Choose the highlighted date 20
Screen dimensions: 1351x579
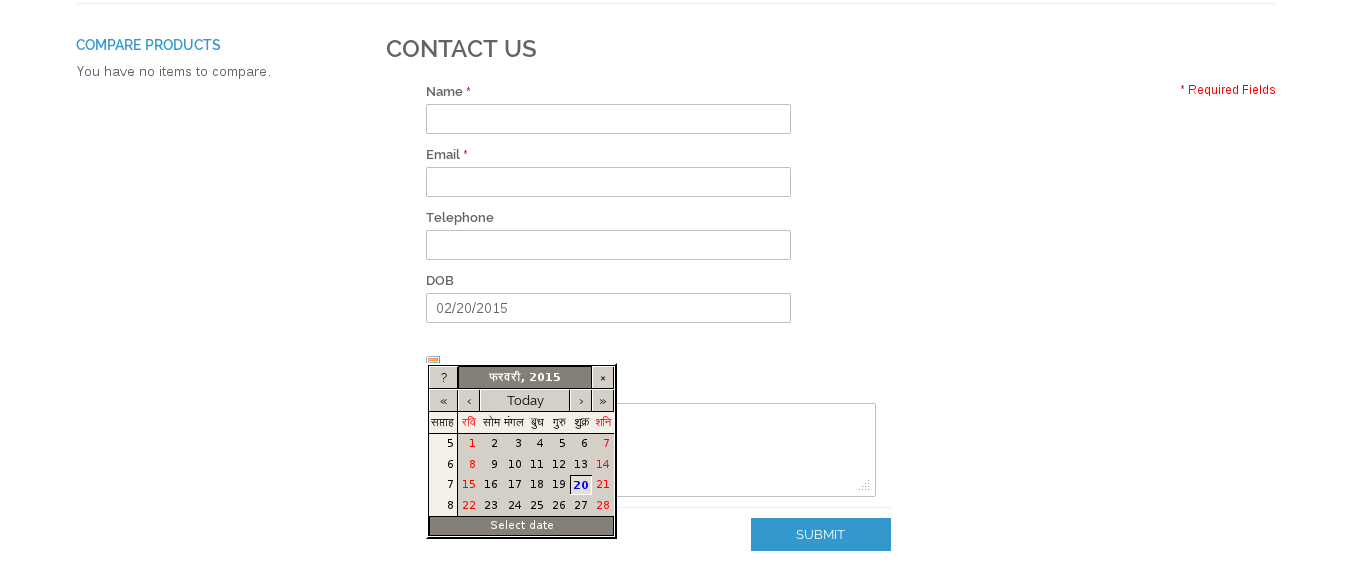[x=581, y=485]
